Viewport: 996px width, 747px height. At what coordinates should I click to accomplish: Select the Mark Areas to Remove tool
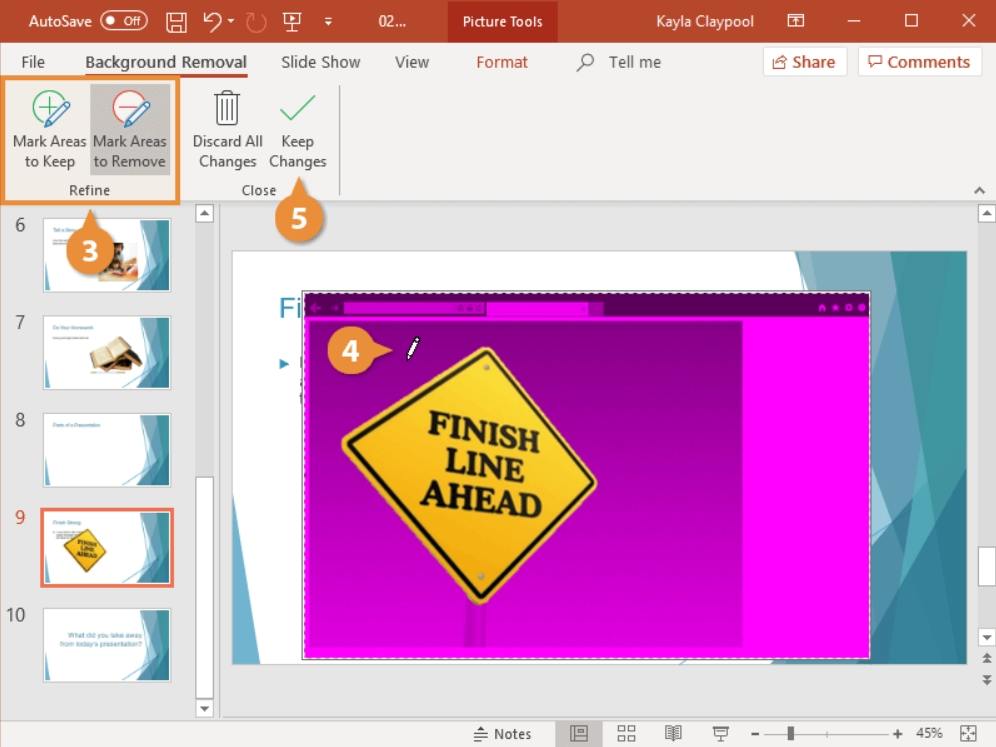click(130, 129)
